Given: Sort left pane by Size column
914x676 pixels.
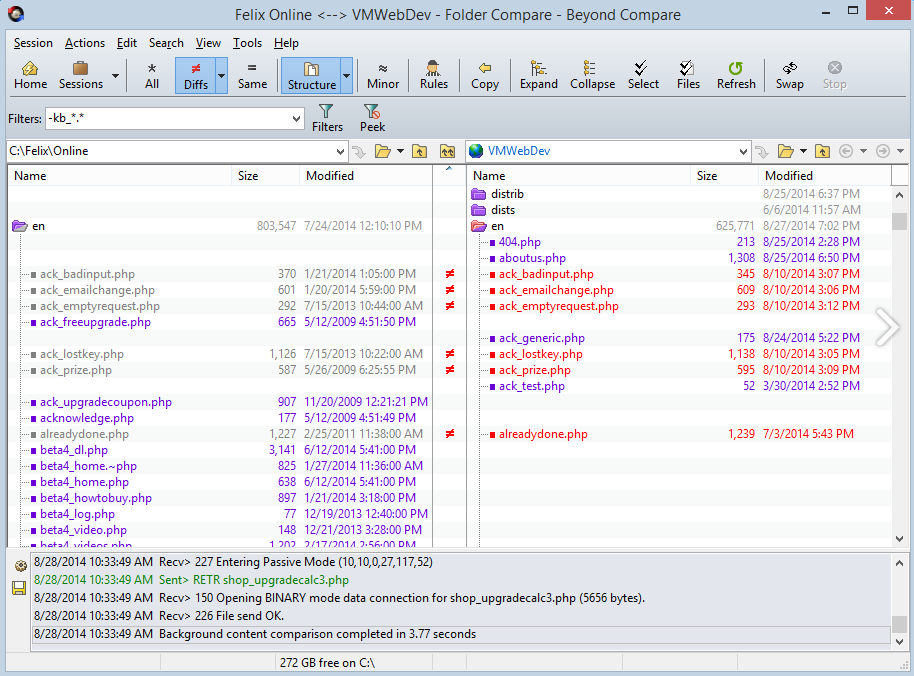Looking at the screenshot, I should tap(265, 176).
